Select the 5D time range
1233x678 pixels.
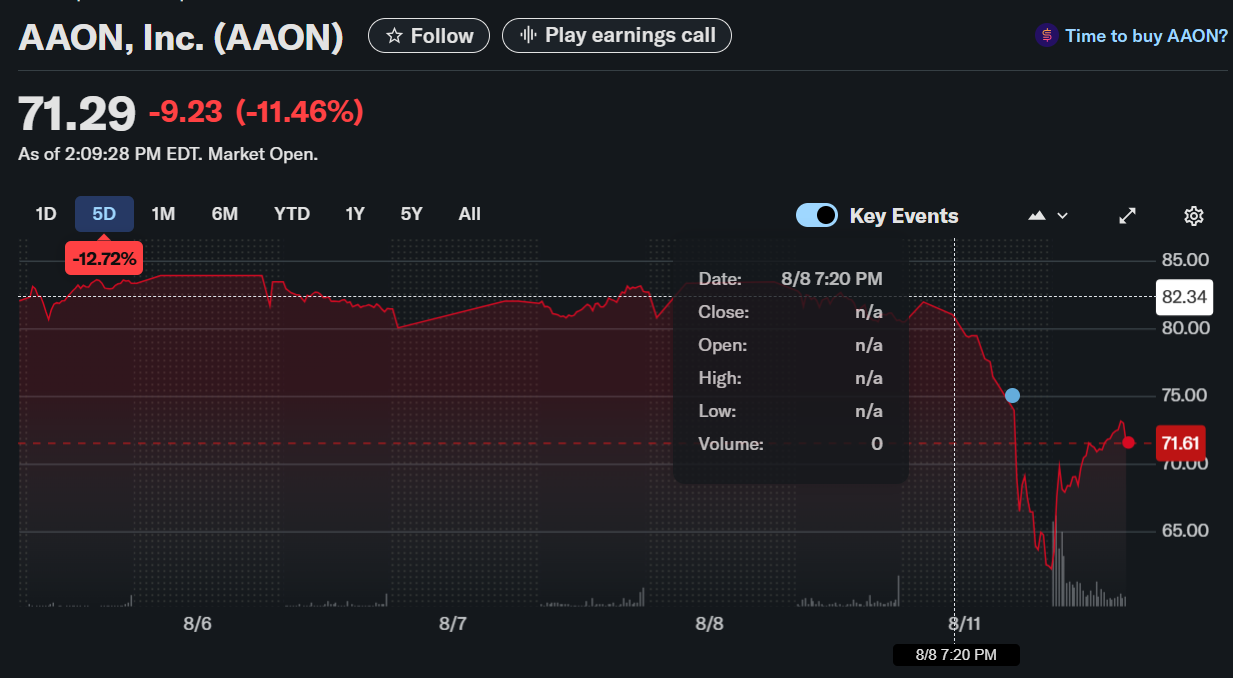tap(104, 214)
